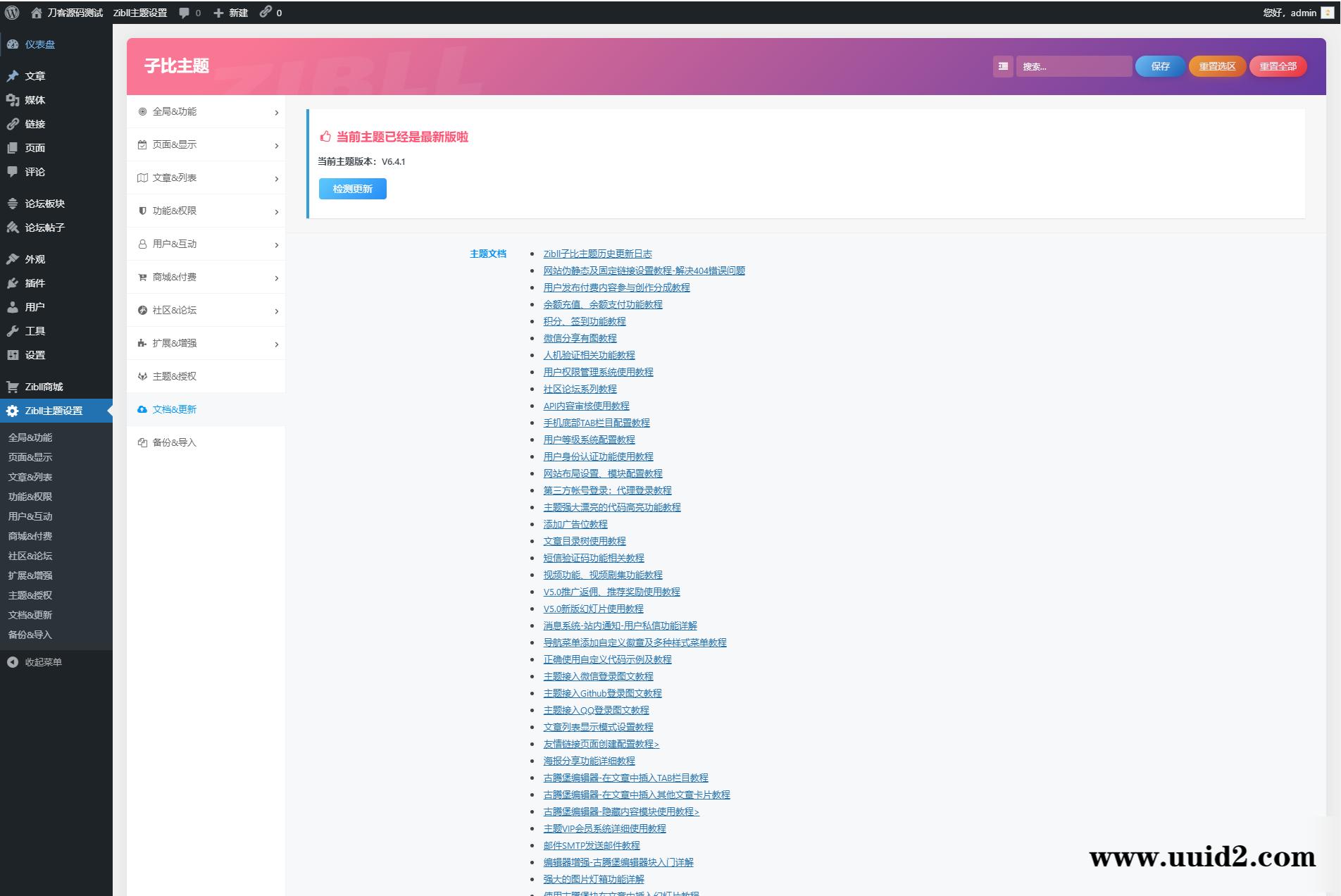This screenshot has height=896, width=1341.
Task: Click the 评论 comments bubble icon
Action: pyautogui.click(x=12, y=171)
